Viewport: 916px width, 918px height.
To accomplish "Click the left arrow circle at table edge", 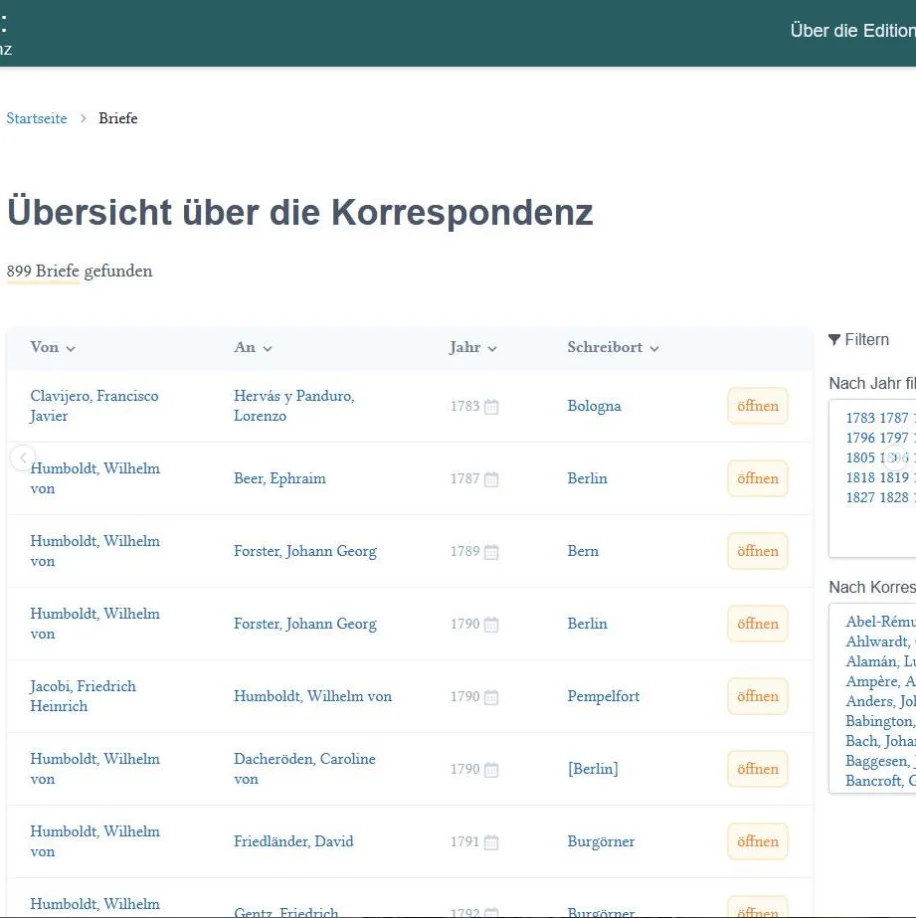I will click(22, 458).
